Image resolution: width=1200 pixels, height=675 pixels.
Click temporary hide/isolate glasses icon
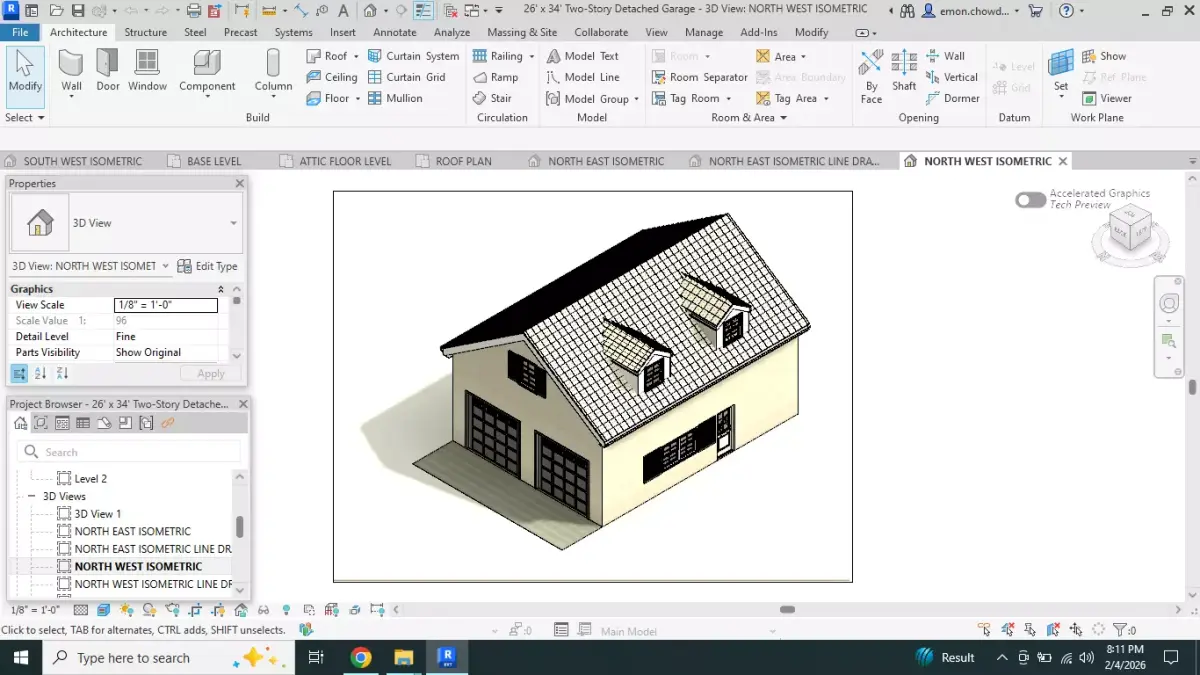tap(263, 610)
